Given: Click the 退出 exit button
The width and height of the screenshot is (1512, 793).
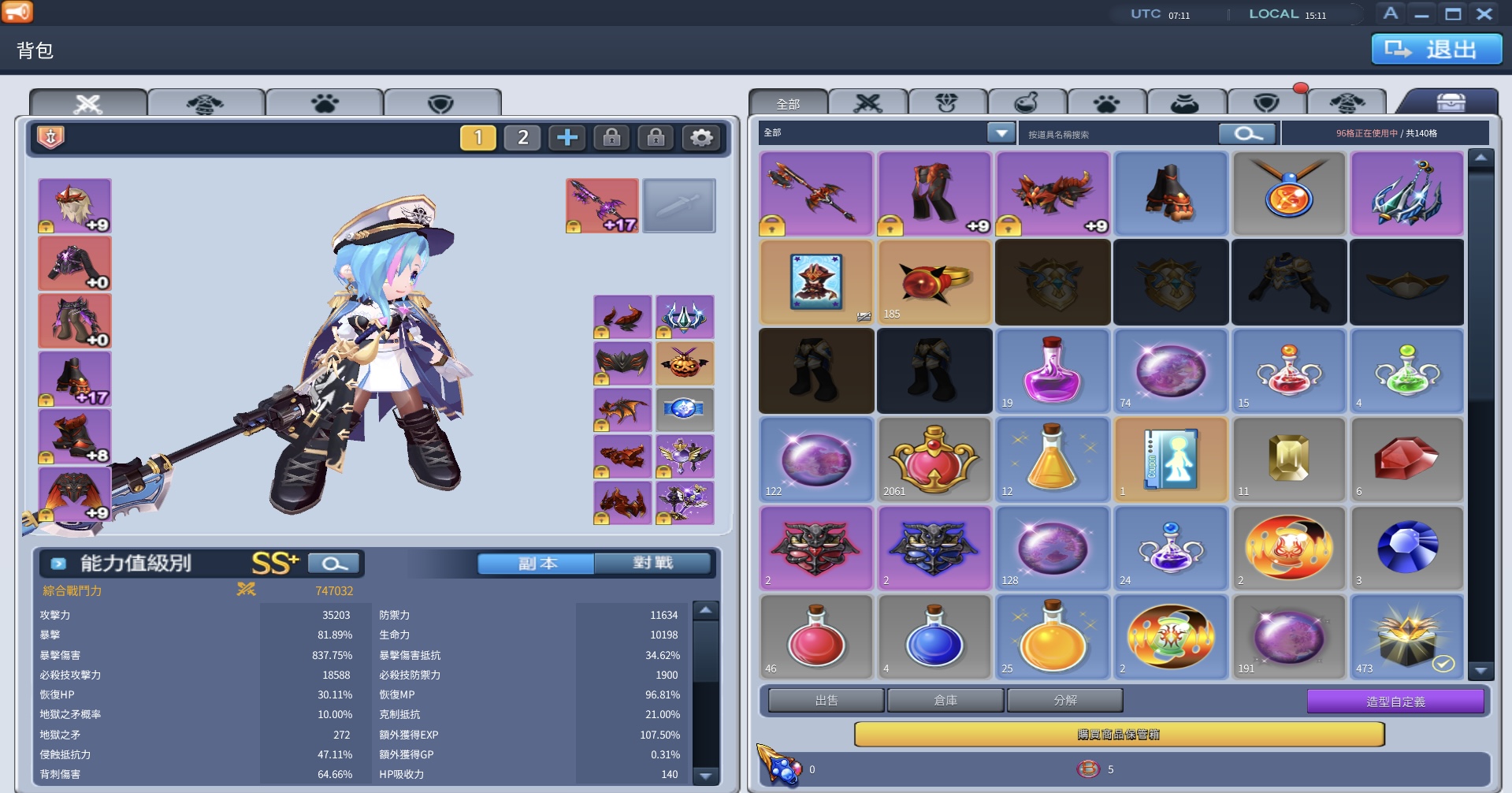Looking at the screenshot, I should 1436,50.
